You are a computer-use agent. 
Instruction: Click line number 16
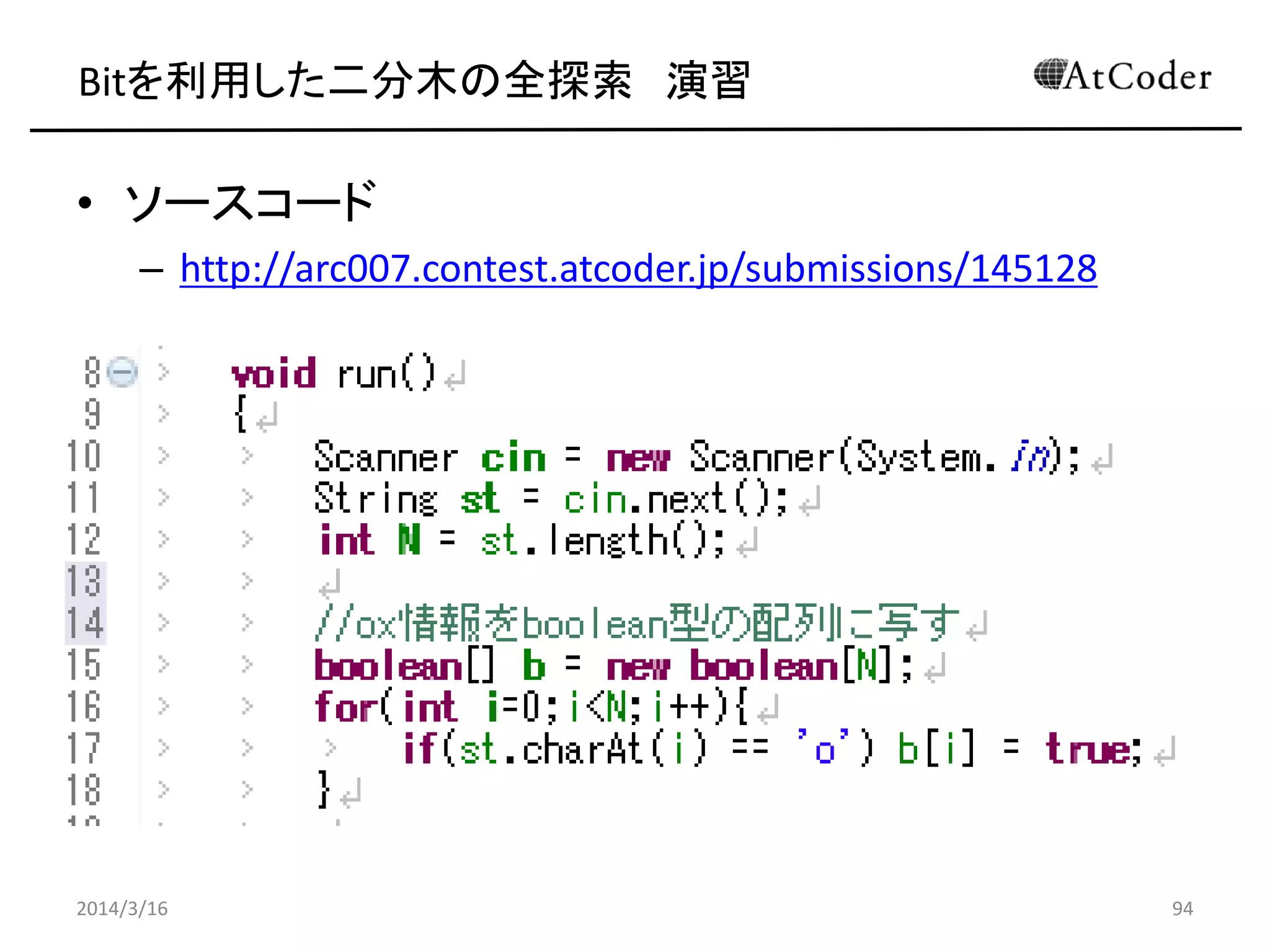click(x=83, y=707)
